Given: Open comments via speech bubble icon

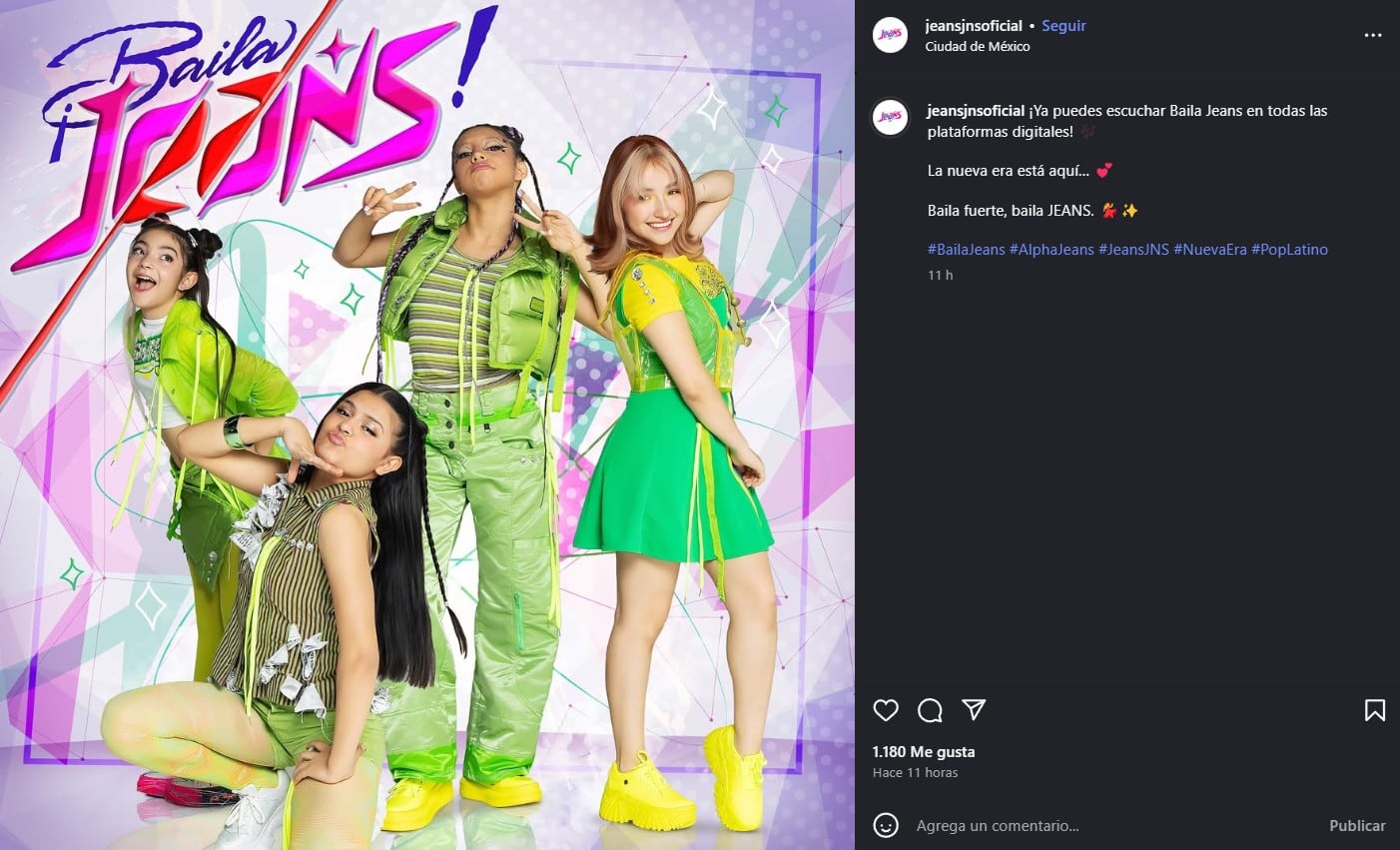Looking at the screenshot, I should coord(930,710).
